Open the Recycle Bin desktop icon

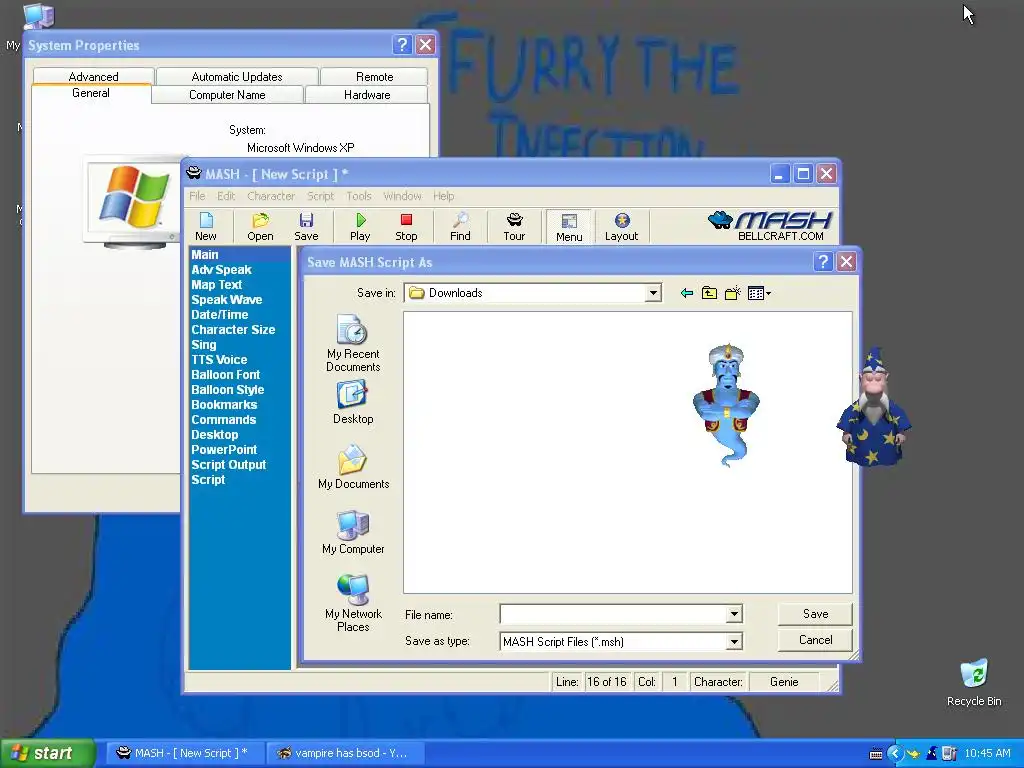[974, 682]
